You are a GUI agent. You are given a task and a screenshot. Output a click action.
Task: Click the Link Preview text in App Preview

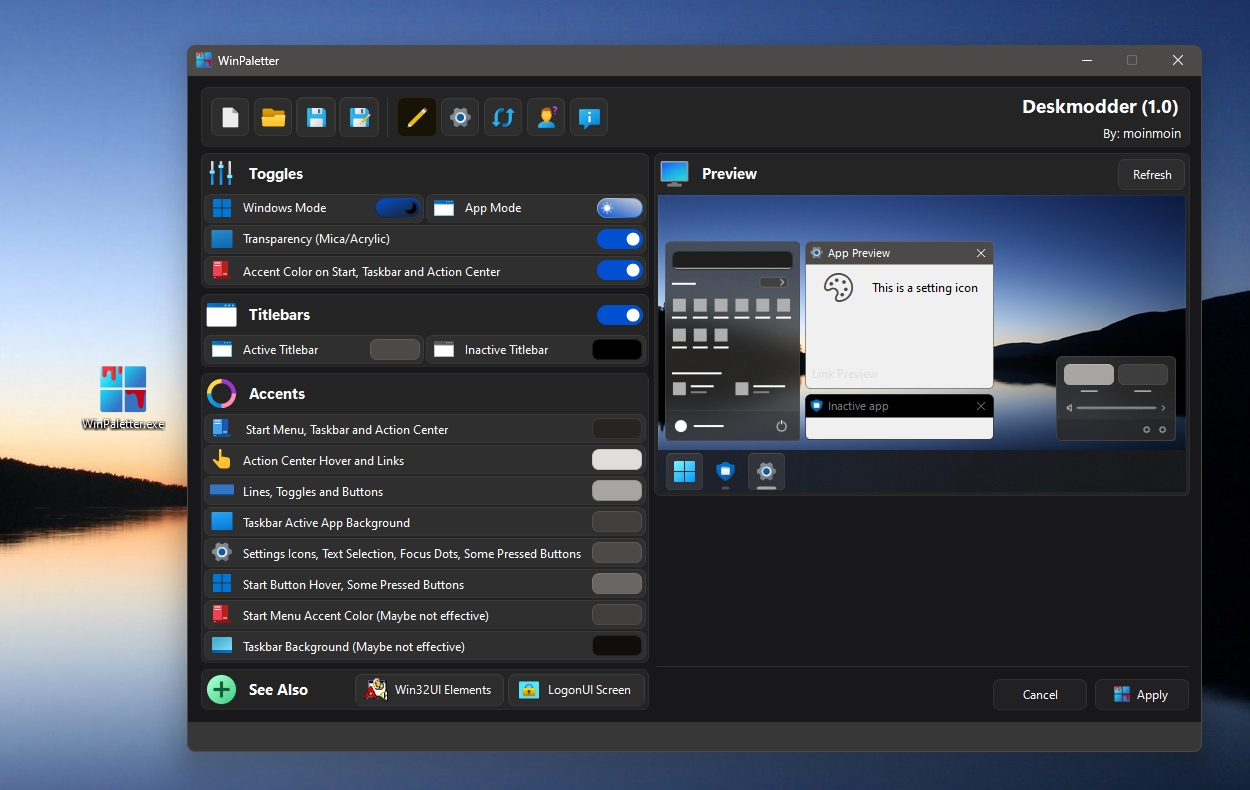coord(845,374)
